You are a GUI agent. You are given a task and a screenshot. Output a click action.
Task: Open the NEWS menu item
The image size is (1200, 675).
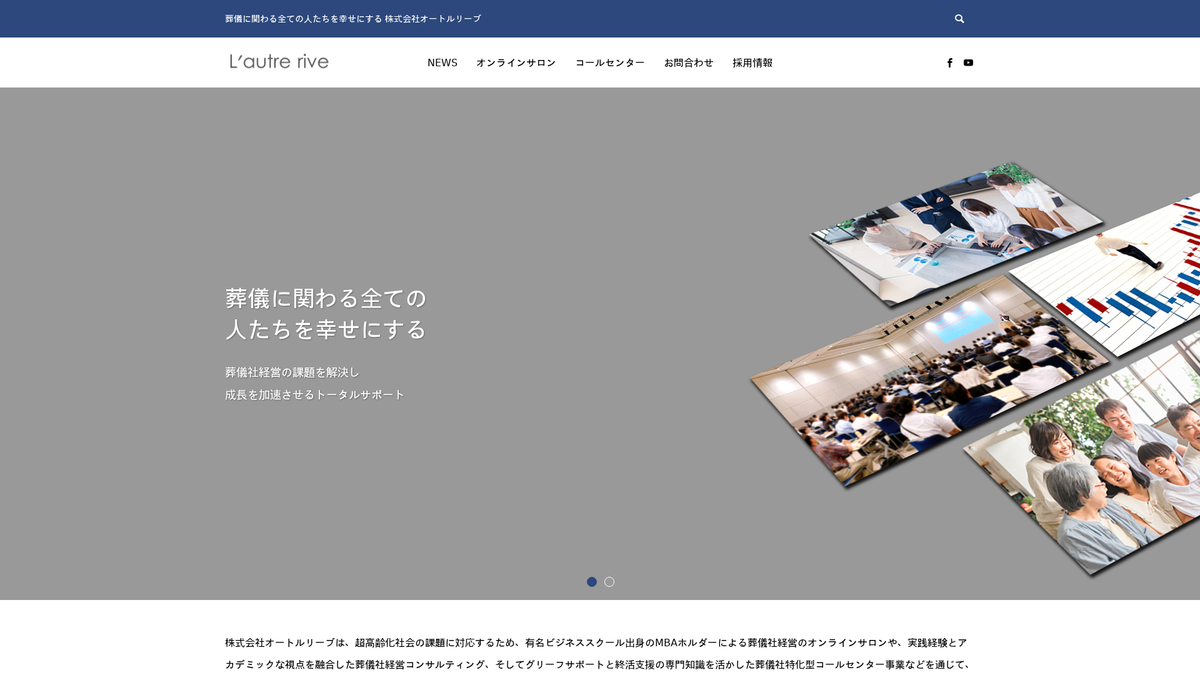442,63
